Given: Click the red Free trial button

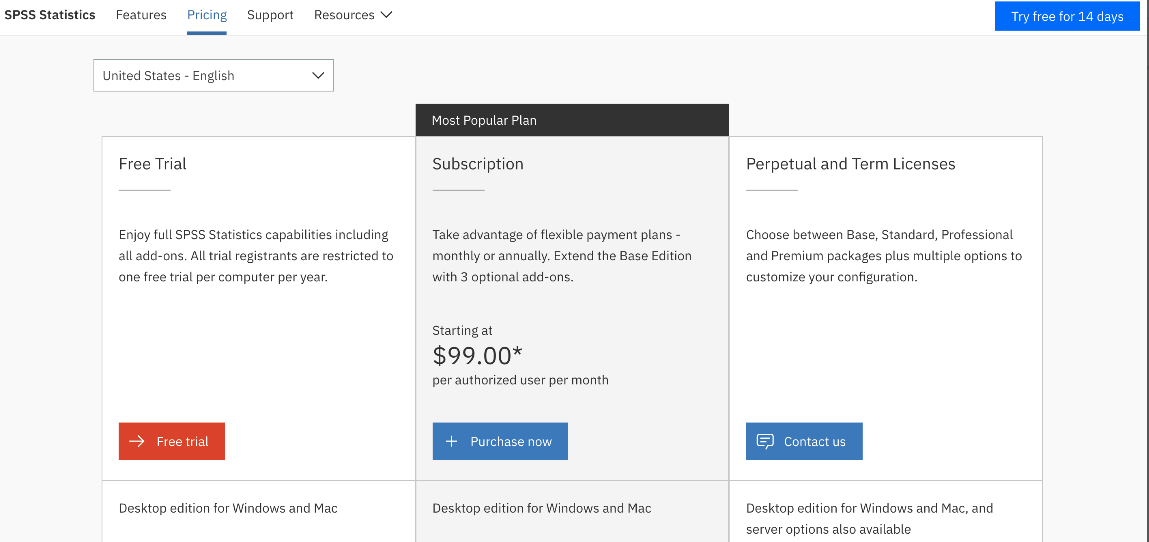Looking at the screenshot, I should pyautogui.click(x=171, y=441).
